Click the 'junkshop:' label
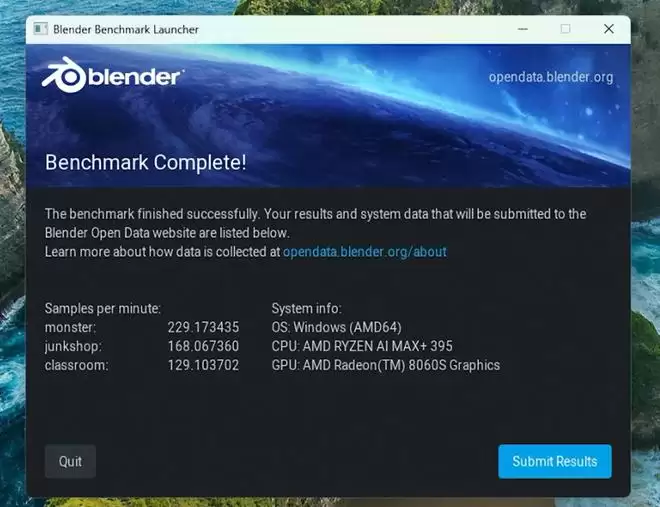The height and width of the screenshot is (507, 660). pos(73,346)
